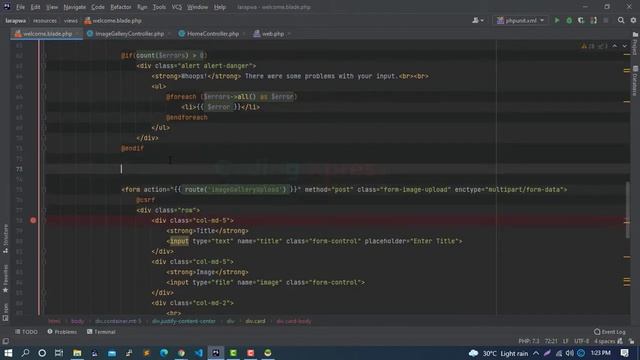Click 'views' in navigation breadcrumb

[x=71, y=20]
